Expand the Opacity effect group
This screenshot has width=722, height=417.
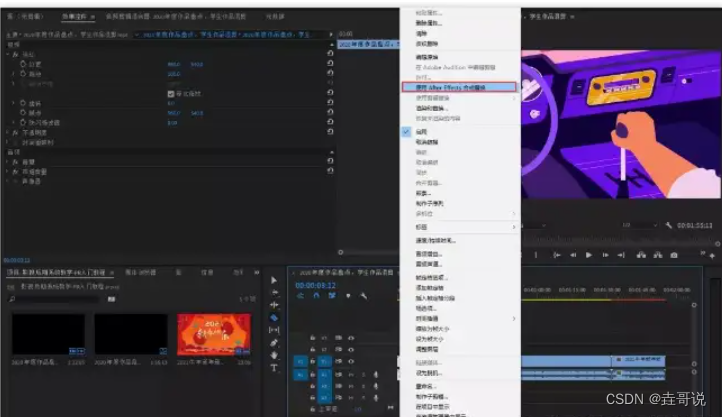click(x=8, y=133)
